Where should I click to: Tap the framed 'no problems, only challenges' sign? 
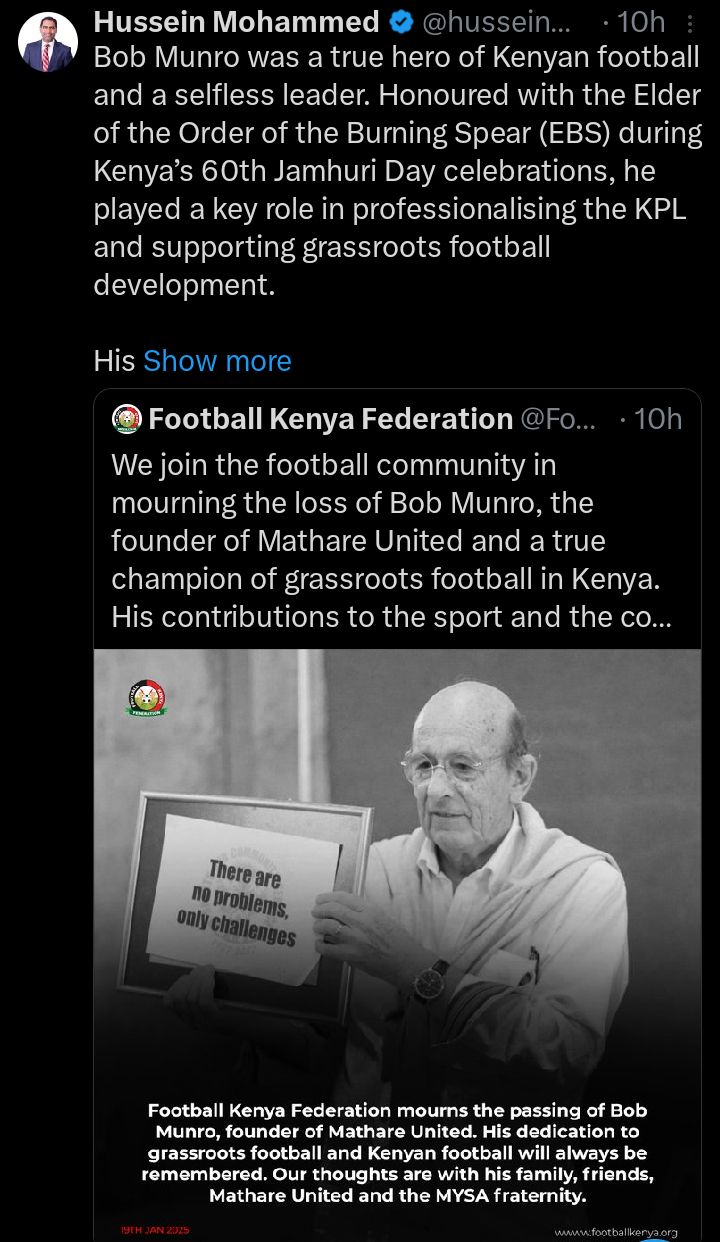[252, 899]
